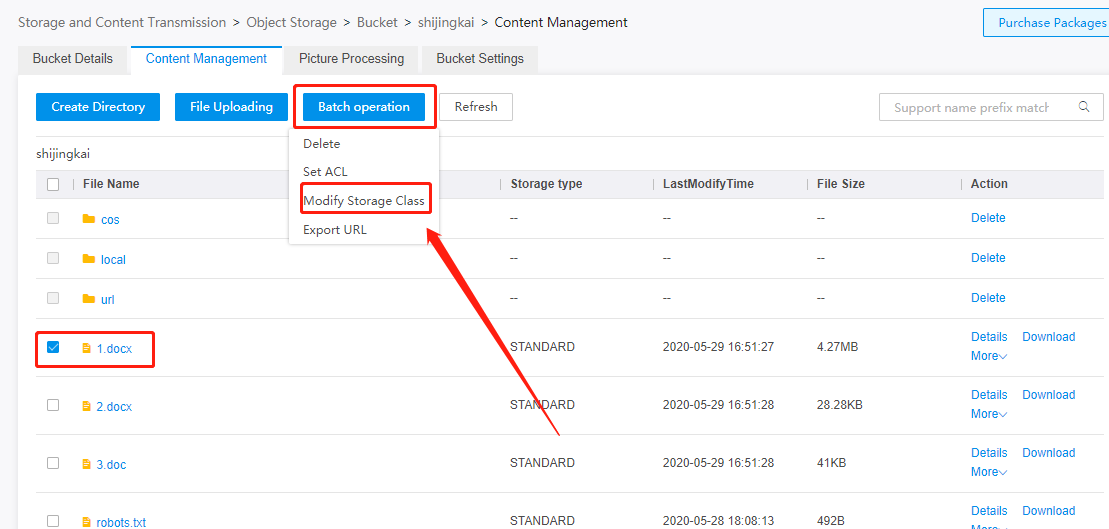The height and width of the screenshot is (529, 1109).
Task: Open the Batch operation dropdown
Action: tap(364, 107)
